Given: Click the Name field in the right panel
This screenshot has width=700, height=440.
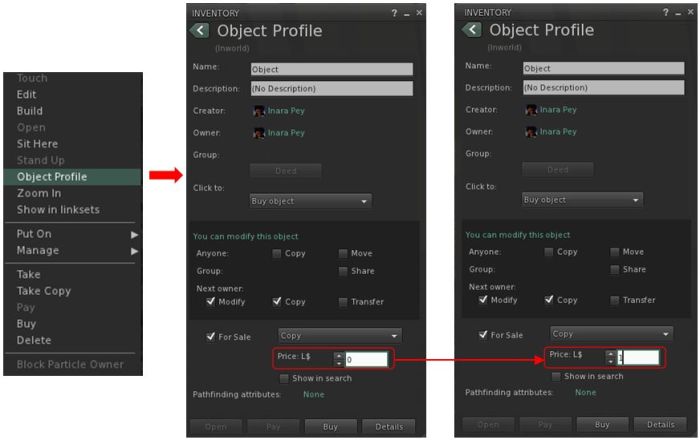Looking at the screenshot, I should [604, 68].
